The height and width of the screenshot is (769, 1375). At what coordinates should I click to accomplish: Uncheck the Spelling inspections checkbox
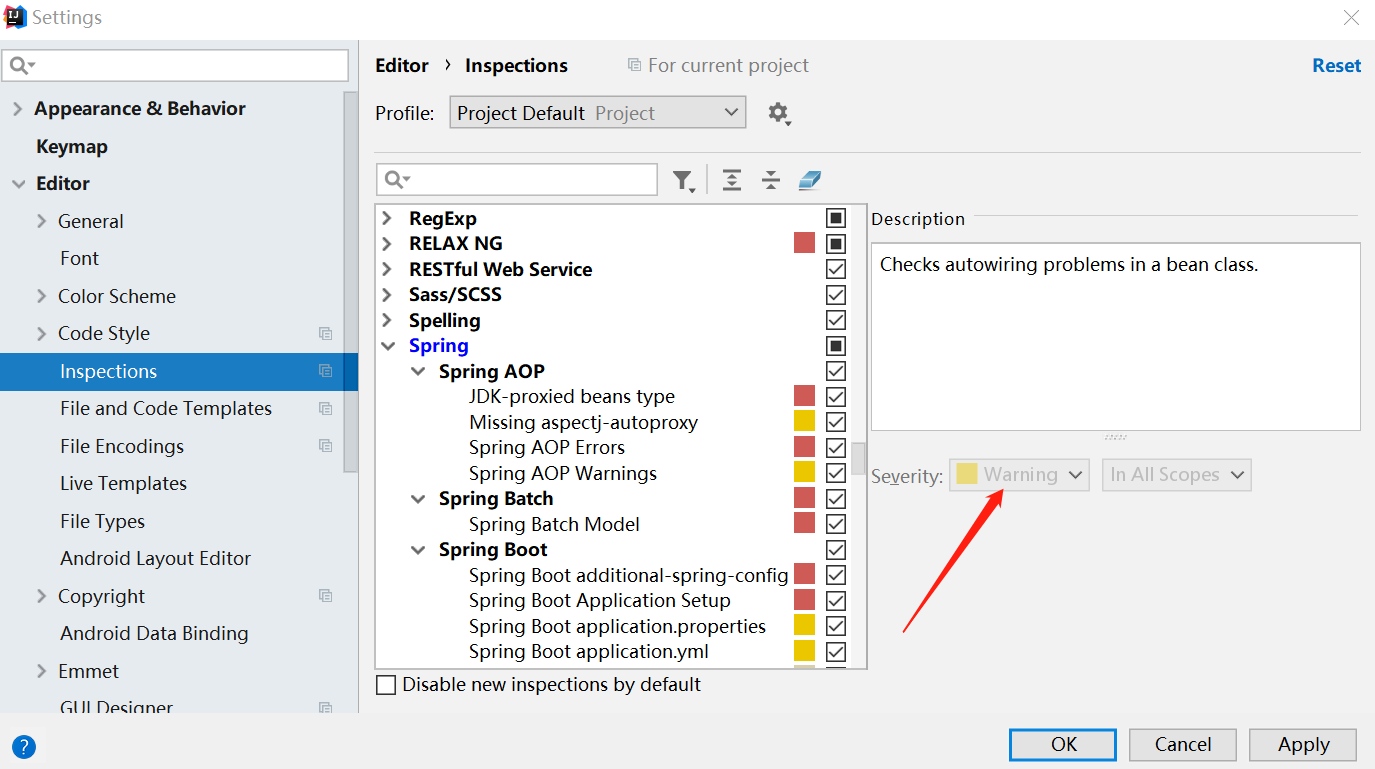click(x=836, y=320)
